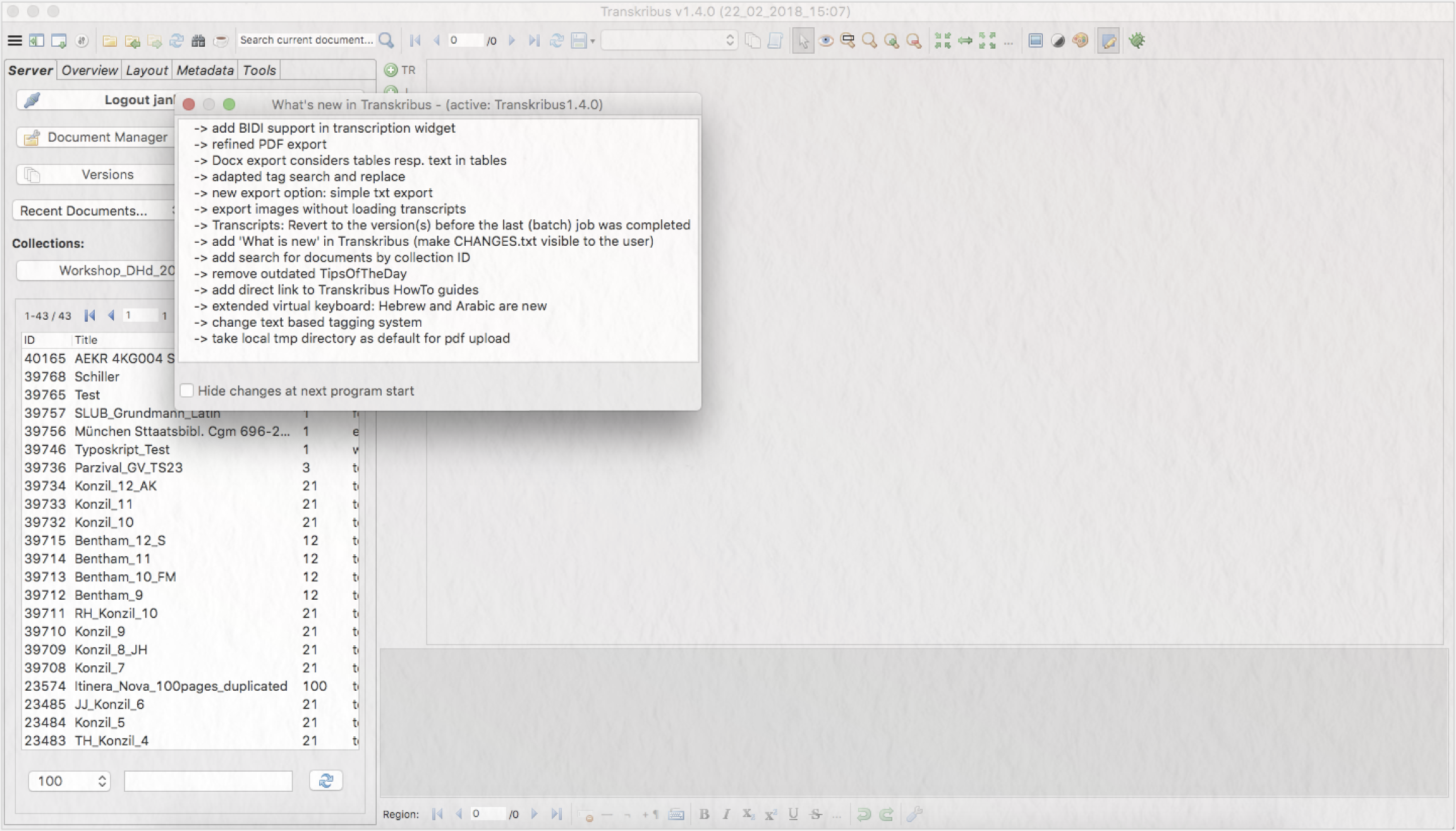Switch to the Layout tab

point(147,70)
